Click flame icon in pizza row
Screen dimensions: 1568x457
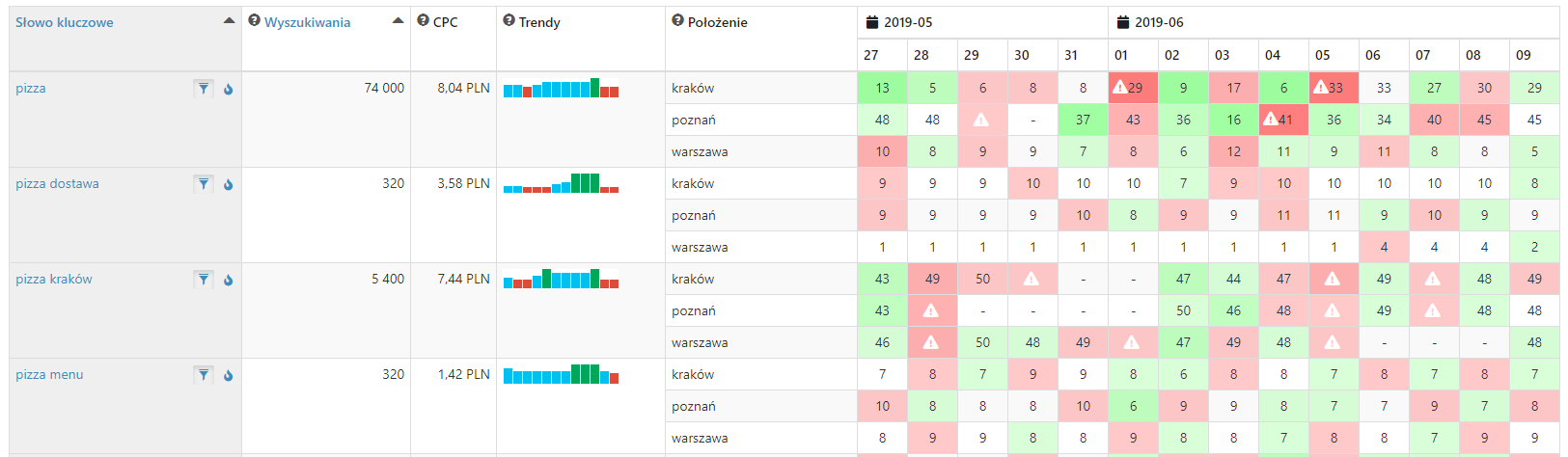pos(229,89)
